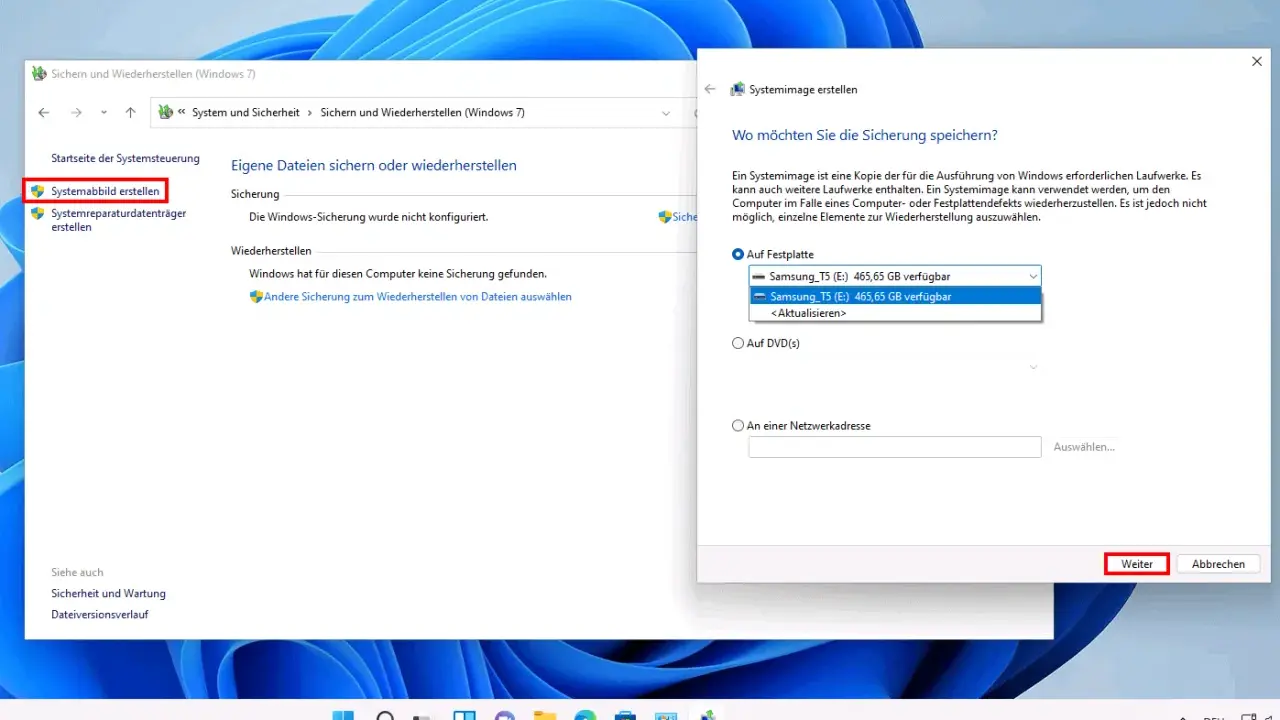Screen dimensions: 1280x720
Task: Open the DVD drive dropdown arrow
Action: (1033, 367)
